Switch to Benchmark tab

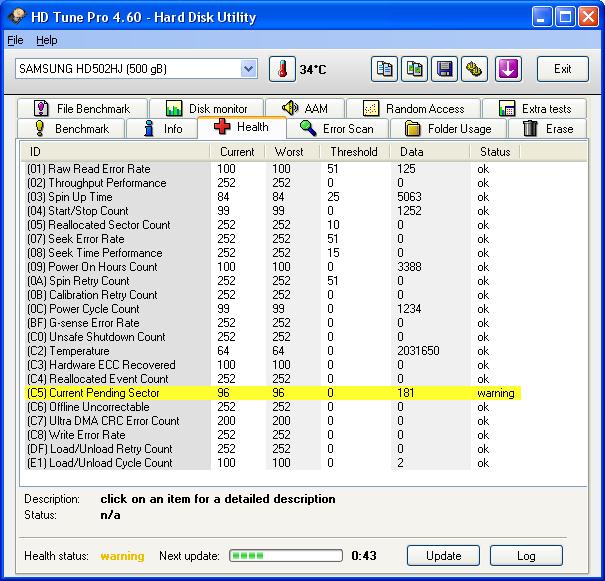[x=71, y=128]
